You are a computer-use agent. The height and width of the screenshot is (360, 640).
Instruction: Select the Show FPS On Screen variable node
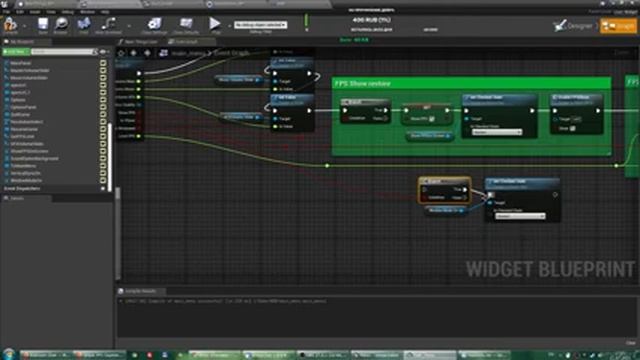click(x=429, y=136)
